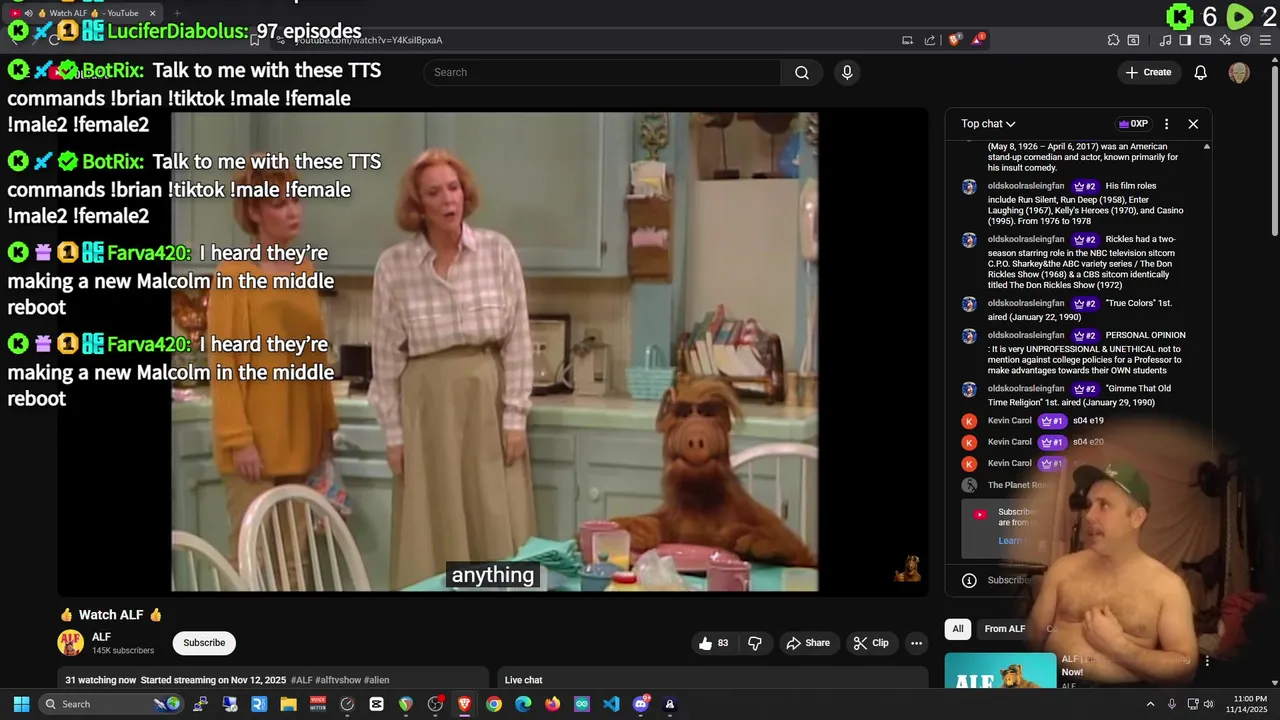The width and height of the screenshot is (1280, 720).
Task: Click the chat info circle icon
Action: tap(969, 580)
